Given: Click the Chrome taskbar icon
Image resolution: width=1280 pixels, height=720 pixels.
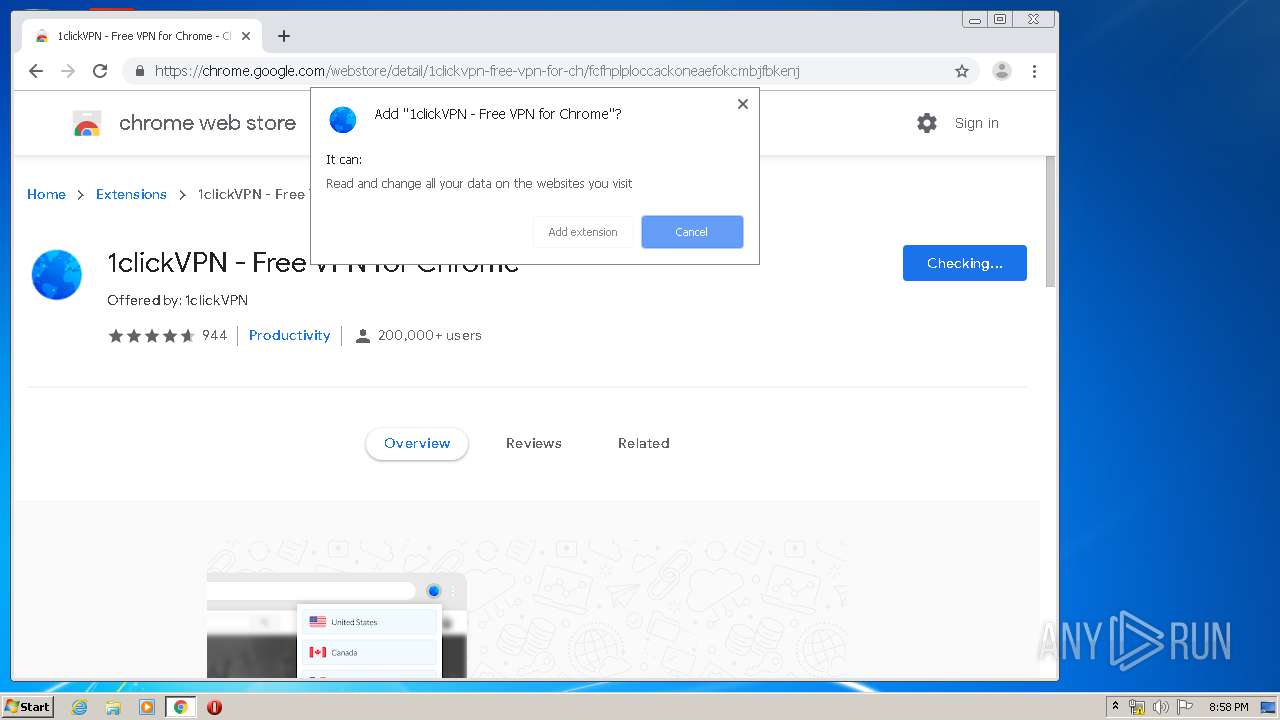Looking at the screenshot, I should pos(180,707).
